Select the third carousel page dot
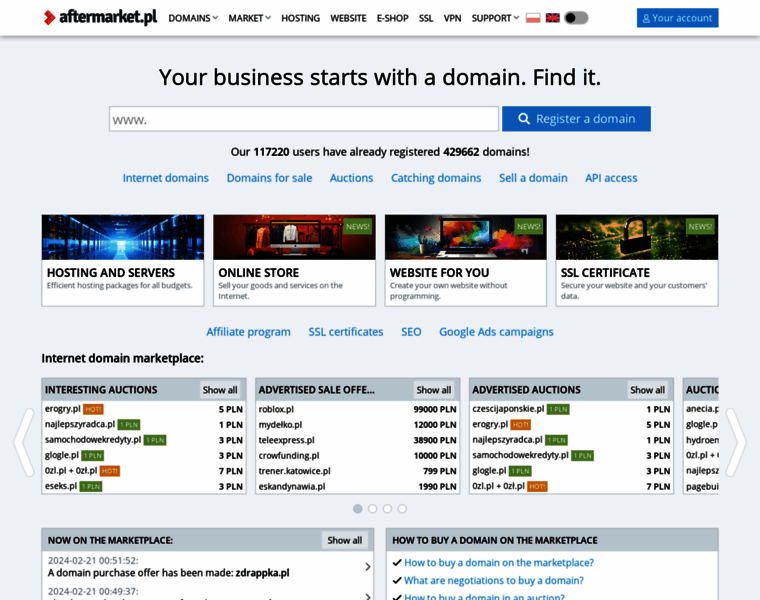This screenshot has width=760, height=600. click(387, 509)
